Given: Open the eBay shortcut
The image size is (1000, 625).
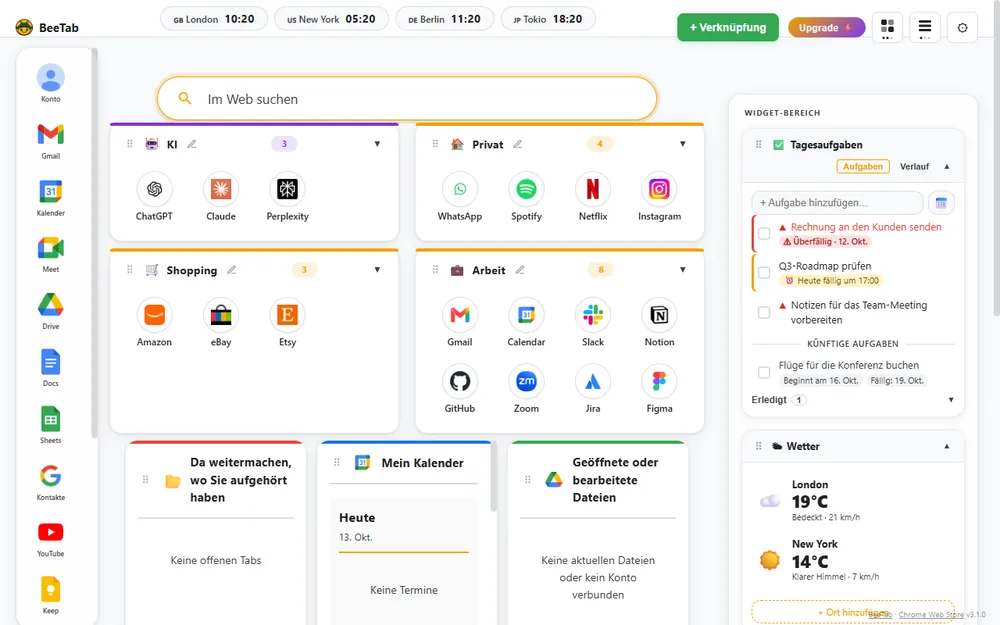Looking at the screenshot, I should coord(221,315).
